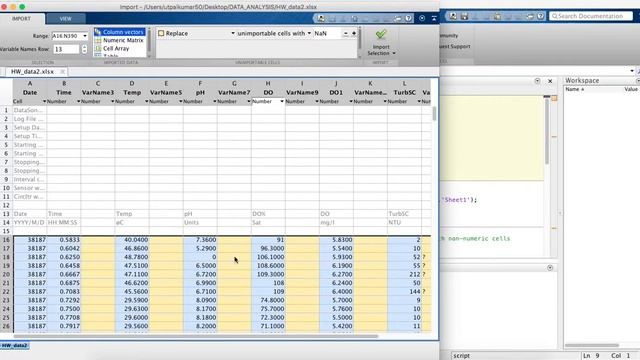Click the Variable Names Row field
This screenshot has height=360, width=640.
[x=66, y=49]
